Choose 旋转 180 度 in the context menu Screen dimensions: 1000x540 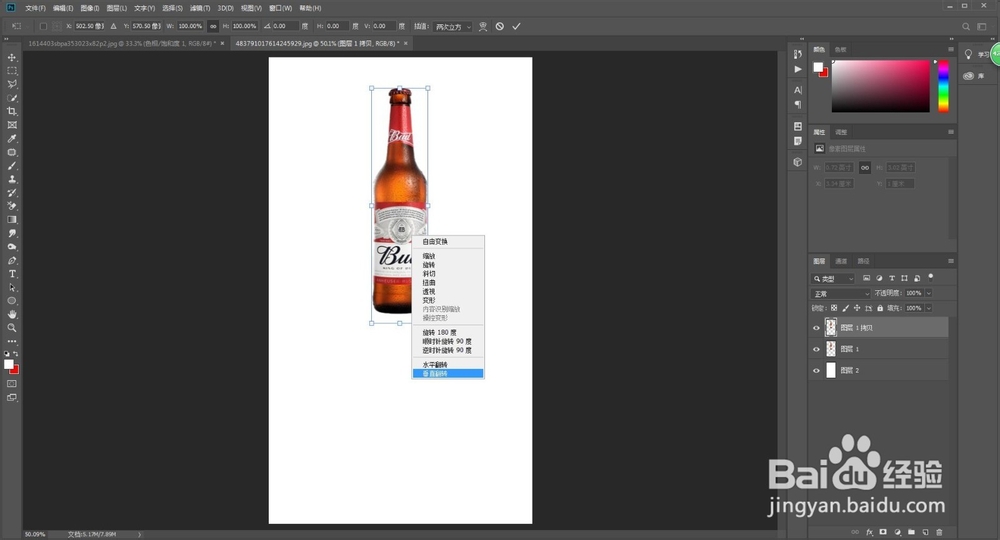[x=448, y=333]
